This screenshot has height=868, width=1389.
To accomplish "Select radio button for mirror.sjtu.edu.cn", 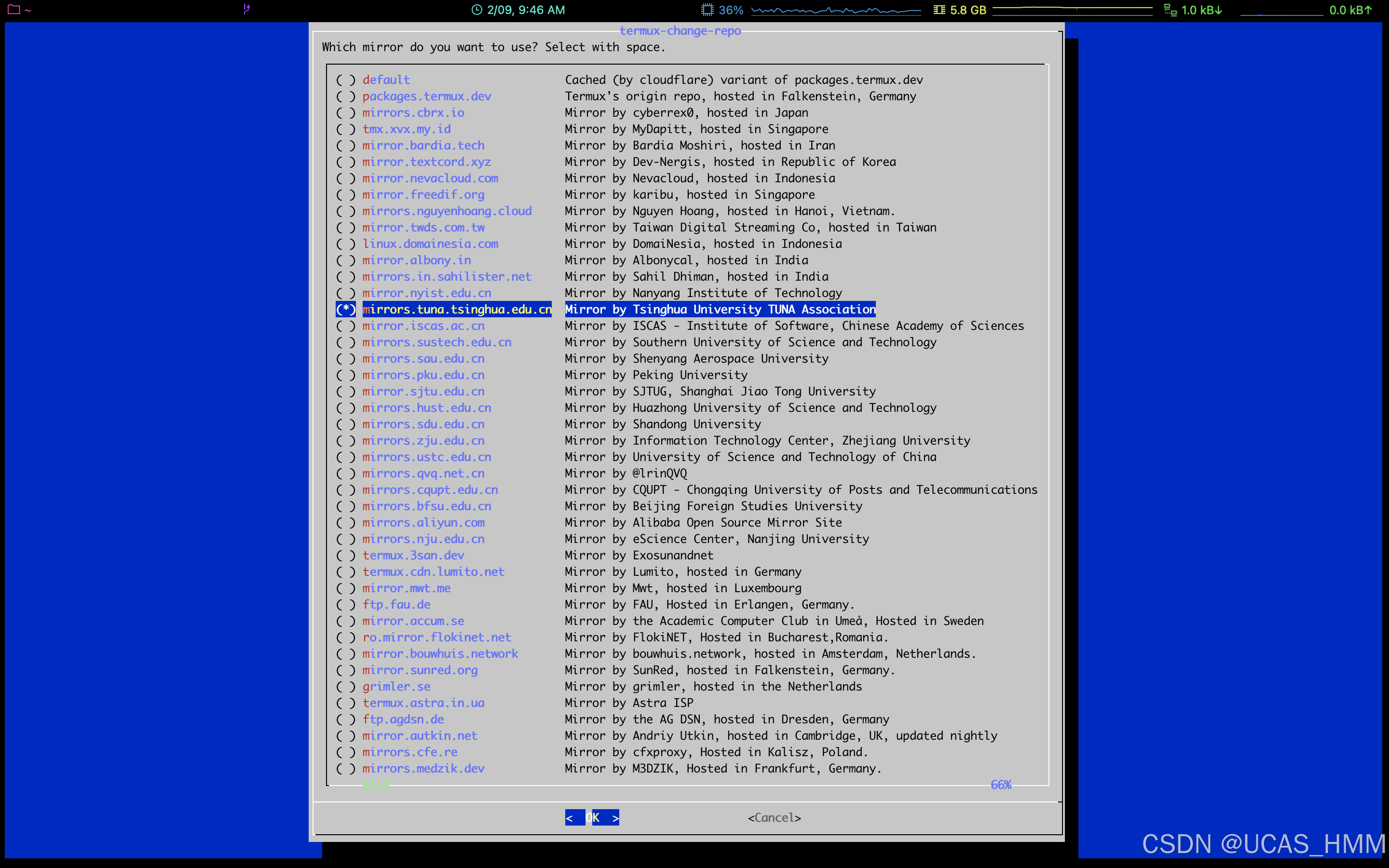I will tap(345, 392).
